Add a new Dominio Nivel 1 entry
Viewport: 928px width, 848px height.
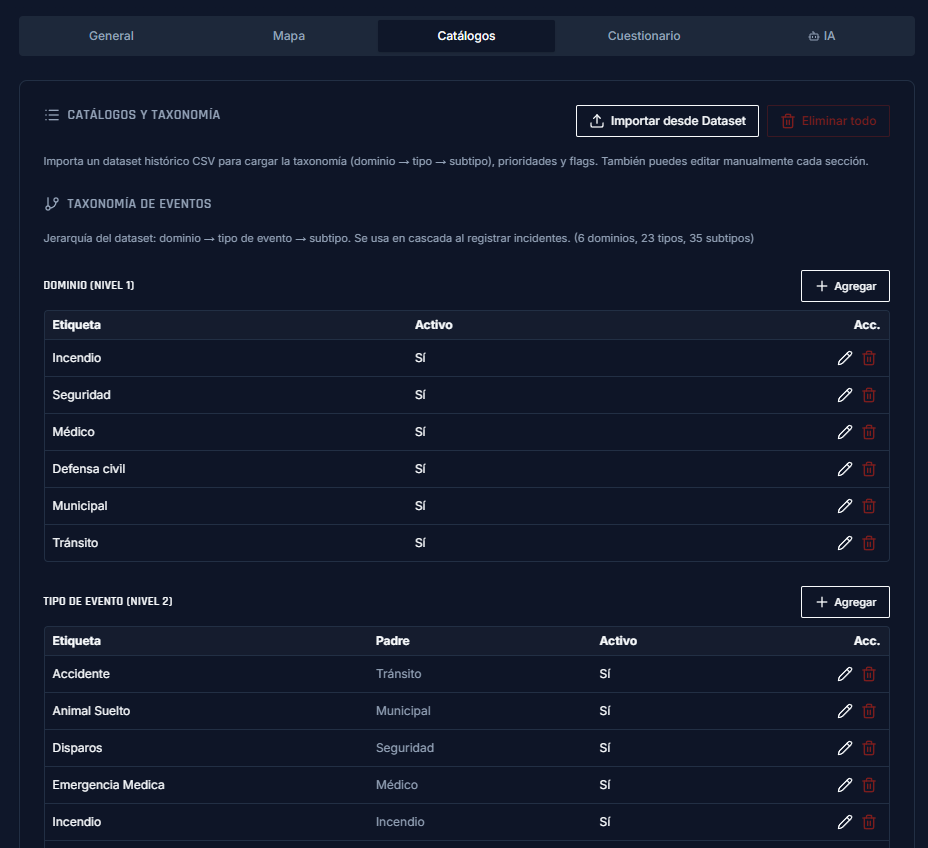tap(845, 286)
